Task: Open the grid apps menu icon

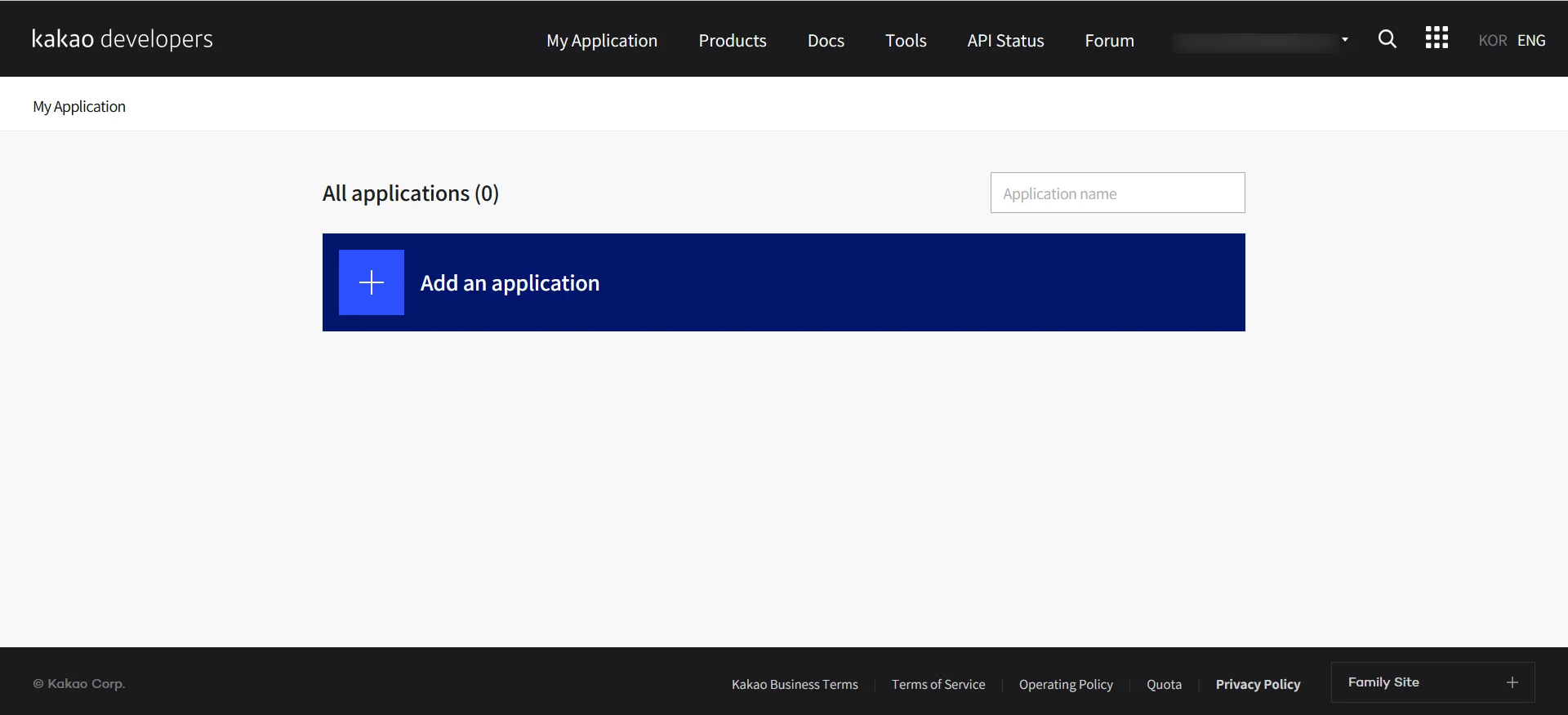Action: [x=1437, y=38]
